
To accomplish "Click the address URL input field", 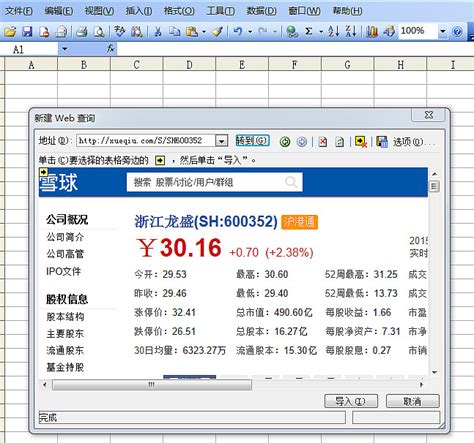I will pyautogui.click(x=146, y=141).
